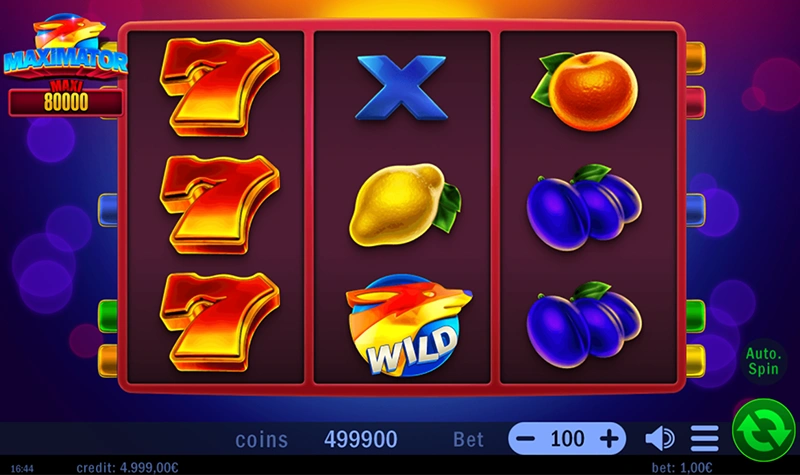Select the blue payline marker on left

[x=108, y=210]
